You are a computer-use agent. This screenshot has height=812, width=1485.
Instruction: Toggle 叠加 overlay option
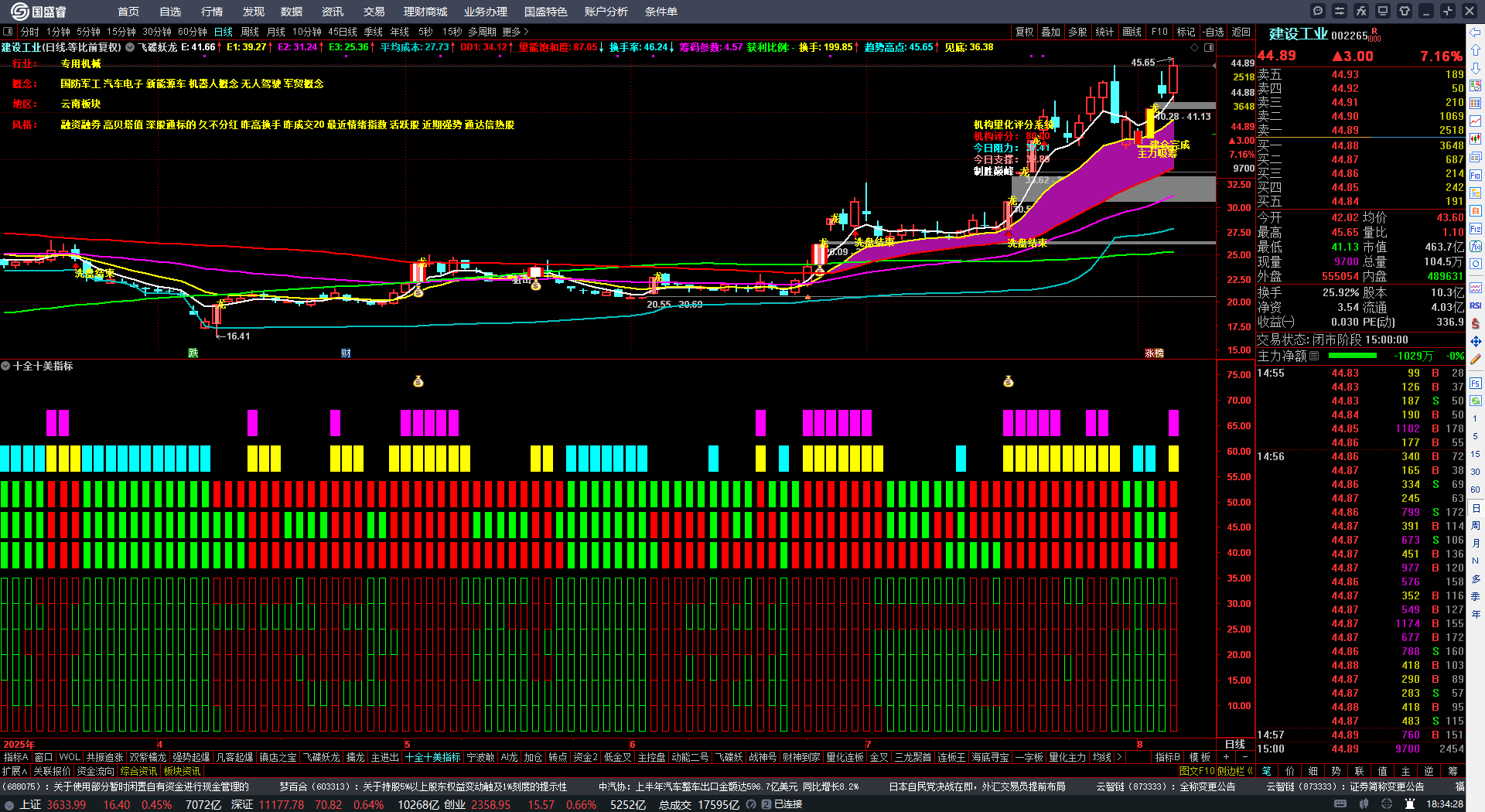pos(1051,32)
